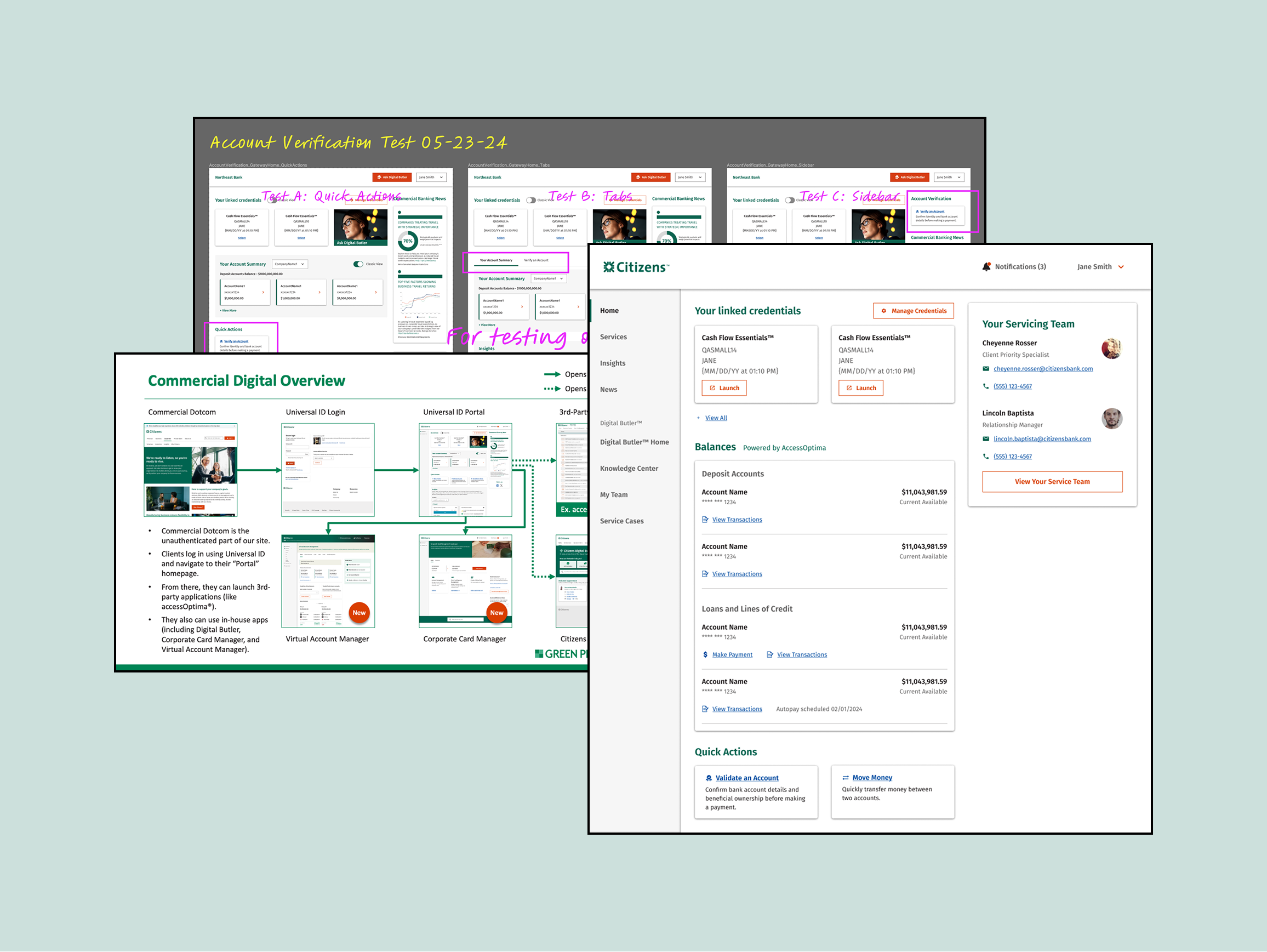Select Services in the left sidebar

pyautogui.click(x=613, y=337)
